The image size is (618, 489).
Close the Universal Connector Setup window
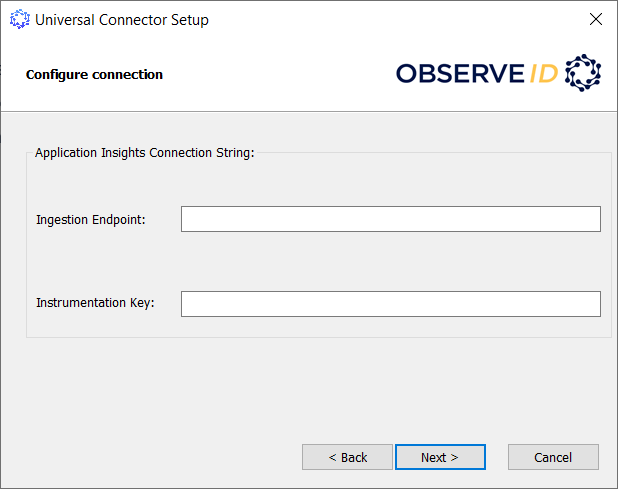point(596,19)
